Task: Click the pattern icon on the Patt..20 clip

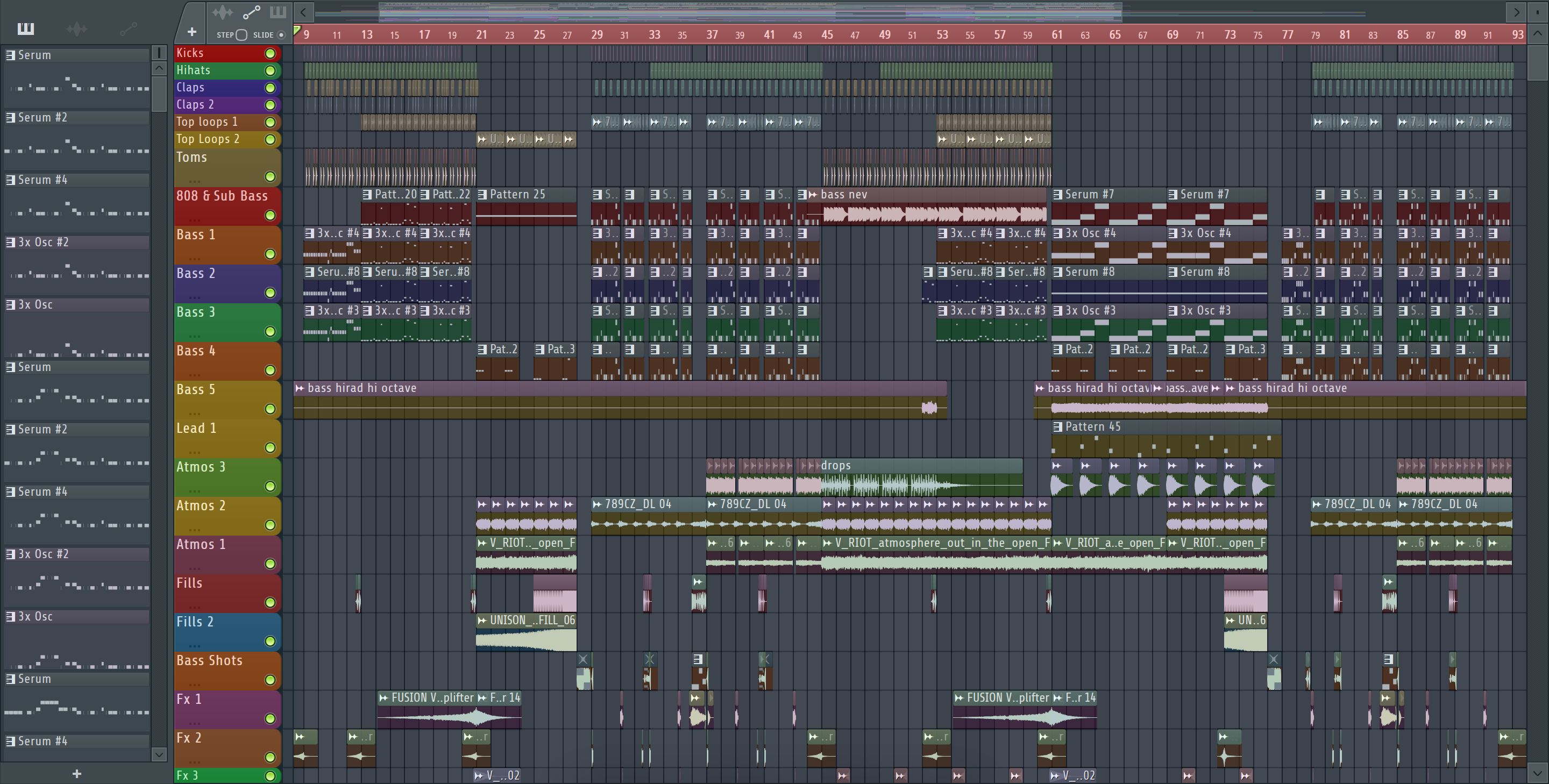Action: pos(367,195)
